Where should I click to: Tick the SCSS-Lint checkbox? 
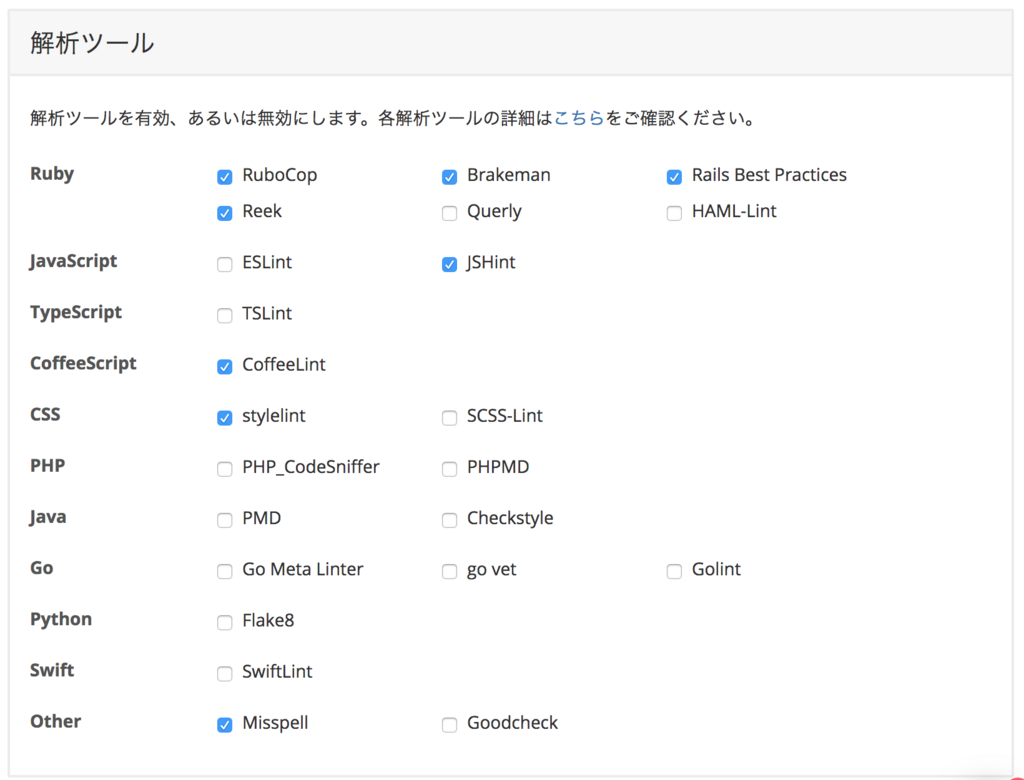pos(449,418)
